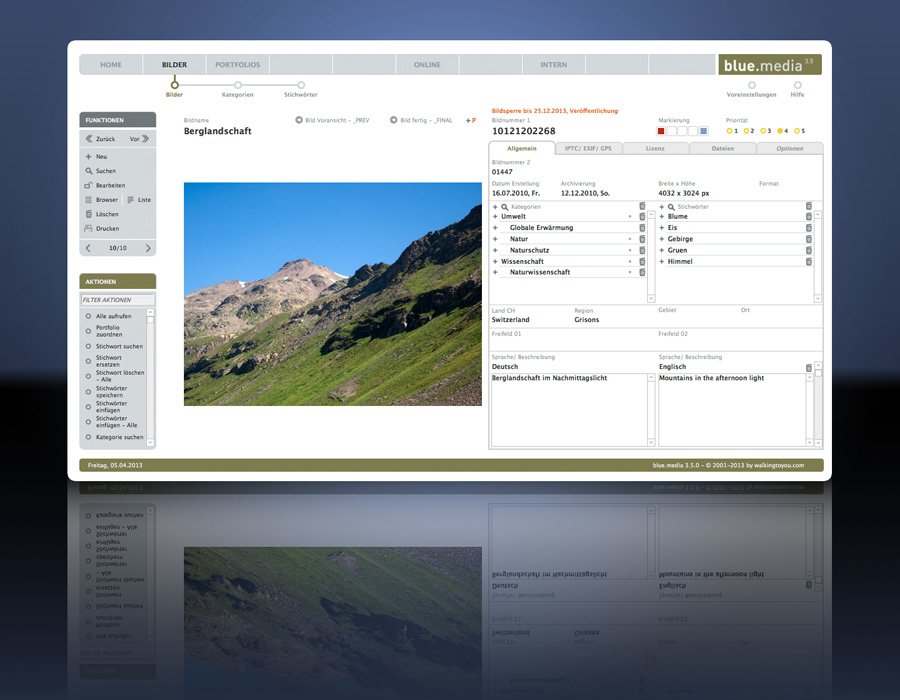Go to Stichwörter sub-navigation step
900x700 pixels.
click(x=301, y=90)
